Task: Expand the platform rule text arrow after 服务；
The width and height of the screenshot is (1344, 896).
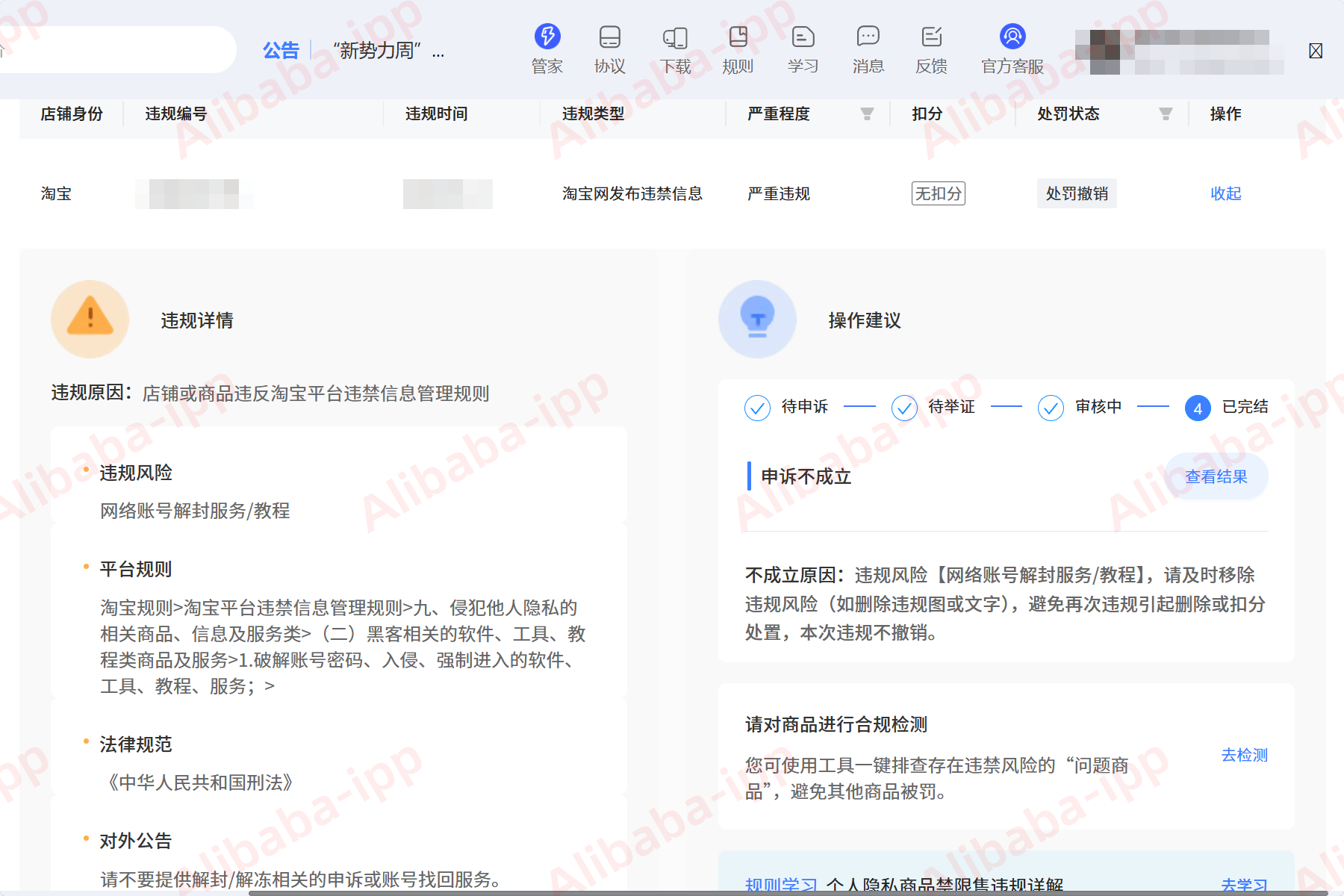Action: [x=270, y=686]
